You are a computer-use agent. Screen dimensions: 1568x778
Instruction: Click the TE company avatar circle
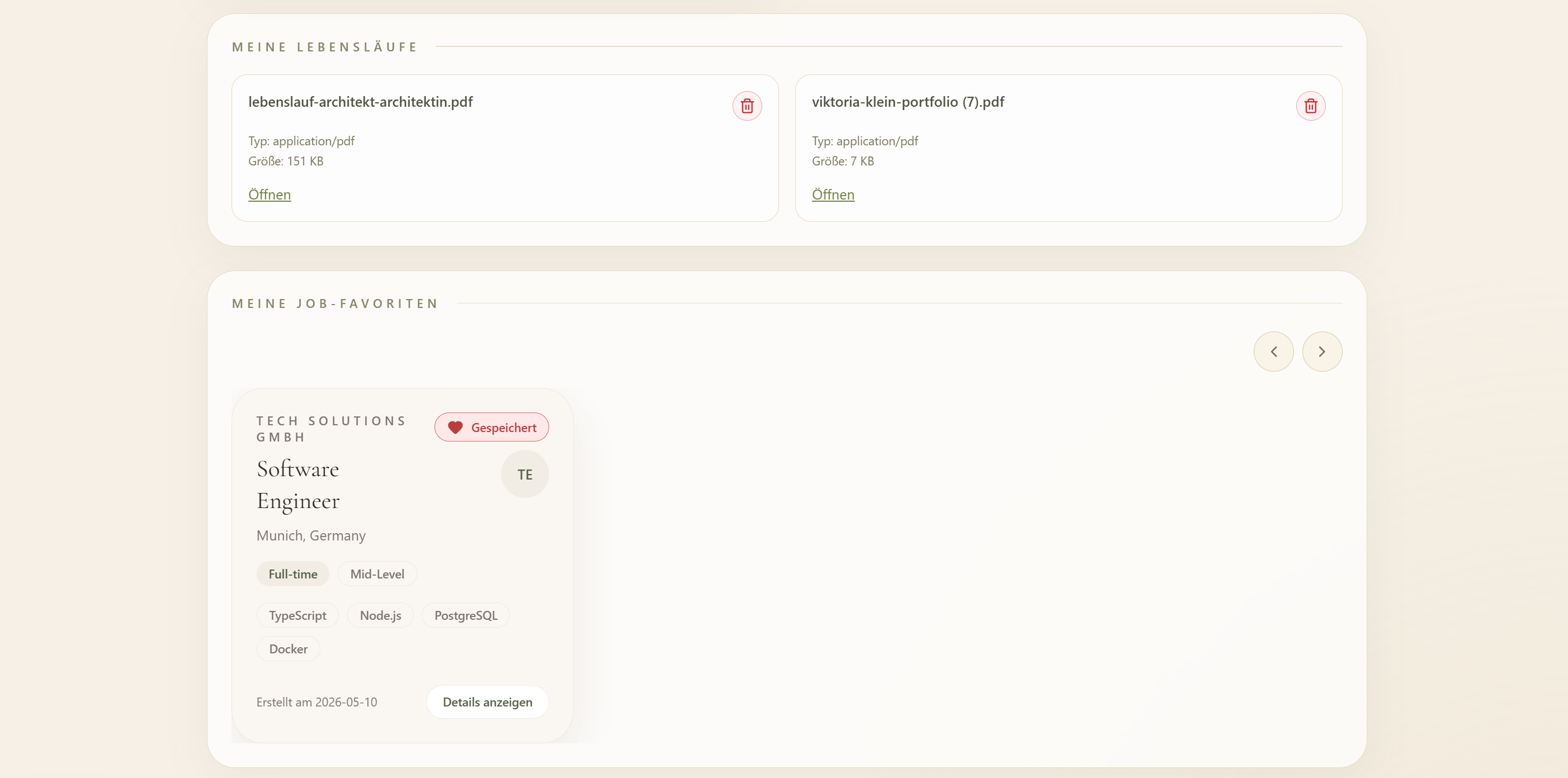coord(525,475)
